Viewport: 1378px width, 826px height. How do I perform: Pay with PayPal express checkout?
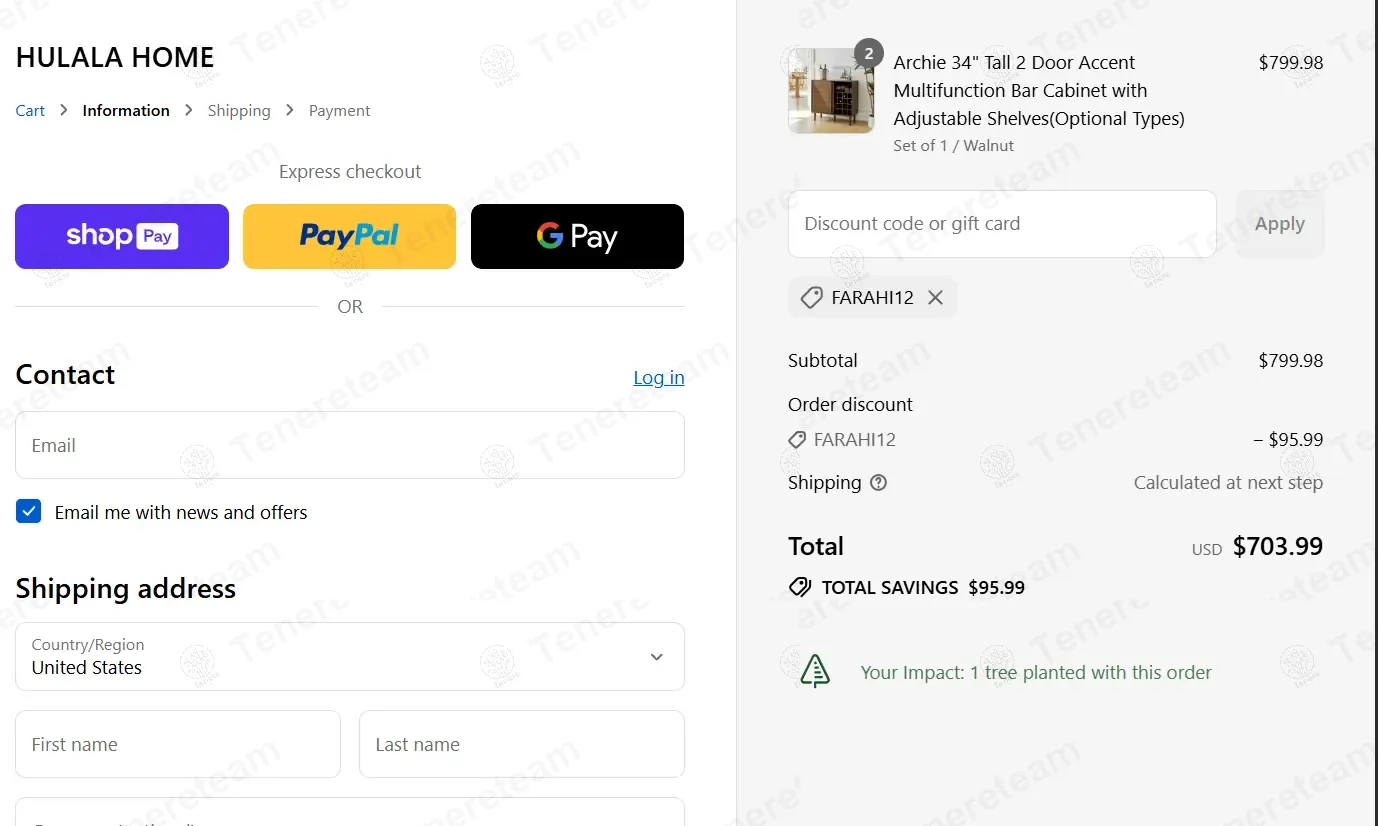(x=349, y=237)
